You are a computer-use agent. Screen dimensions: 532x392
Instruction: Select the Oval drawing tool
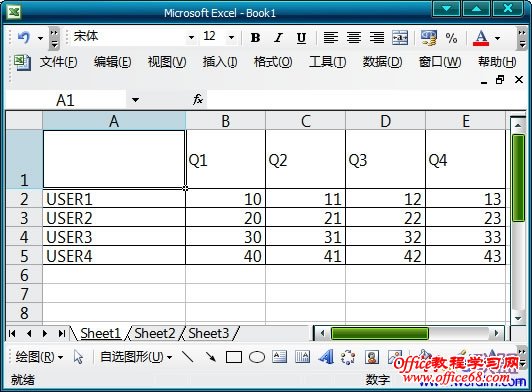[x=257, y=357]
